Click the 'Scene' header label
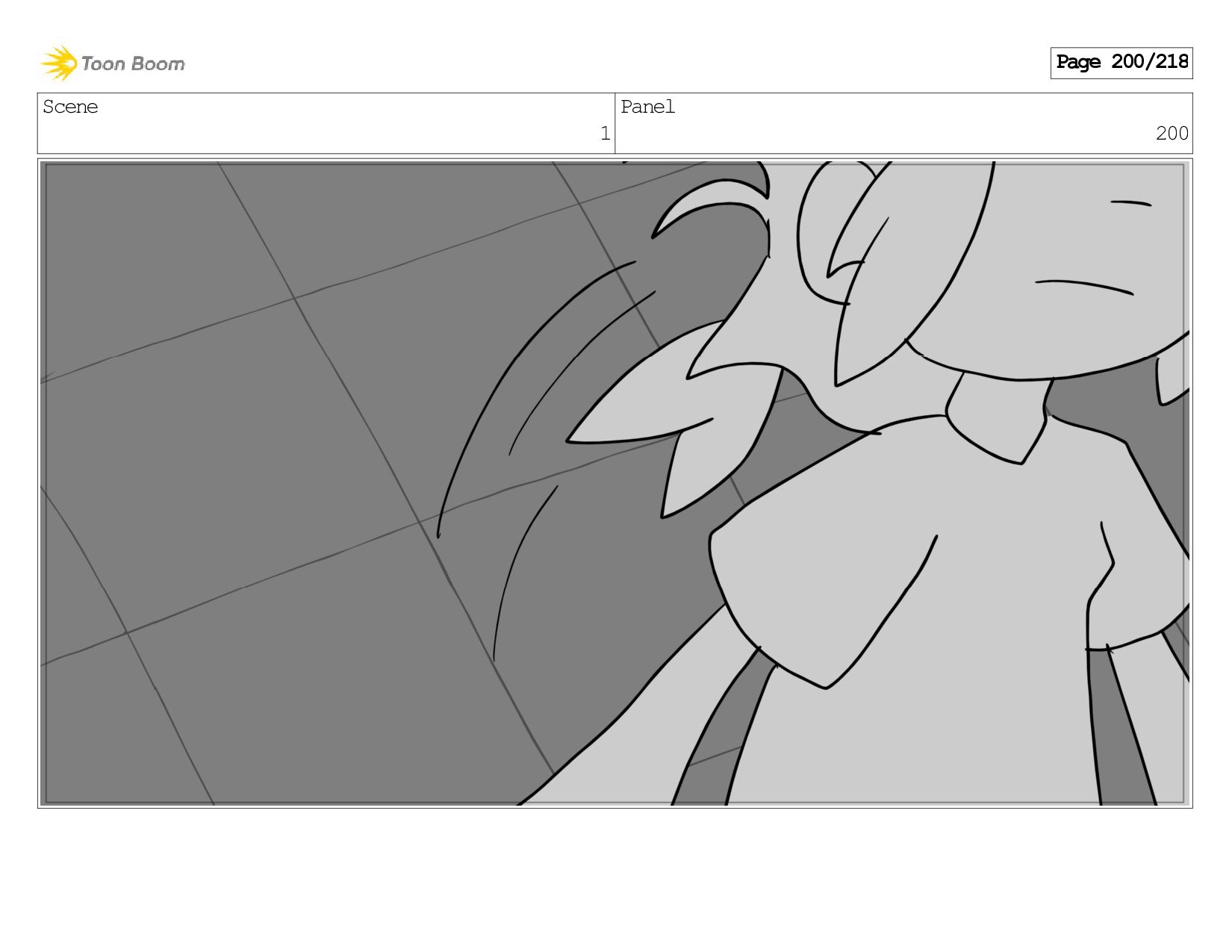This screenshot has width=1232, height=952. coord(70,107)
